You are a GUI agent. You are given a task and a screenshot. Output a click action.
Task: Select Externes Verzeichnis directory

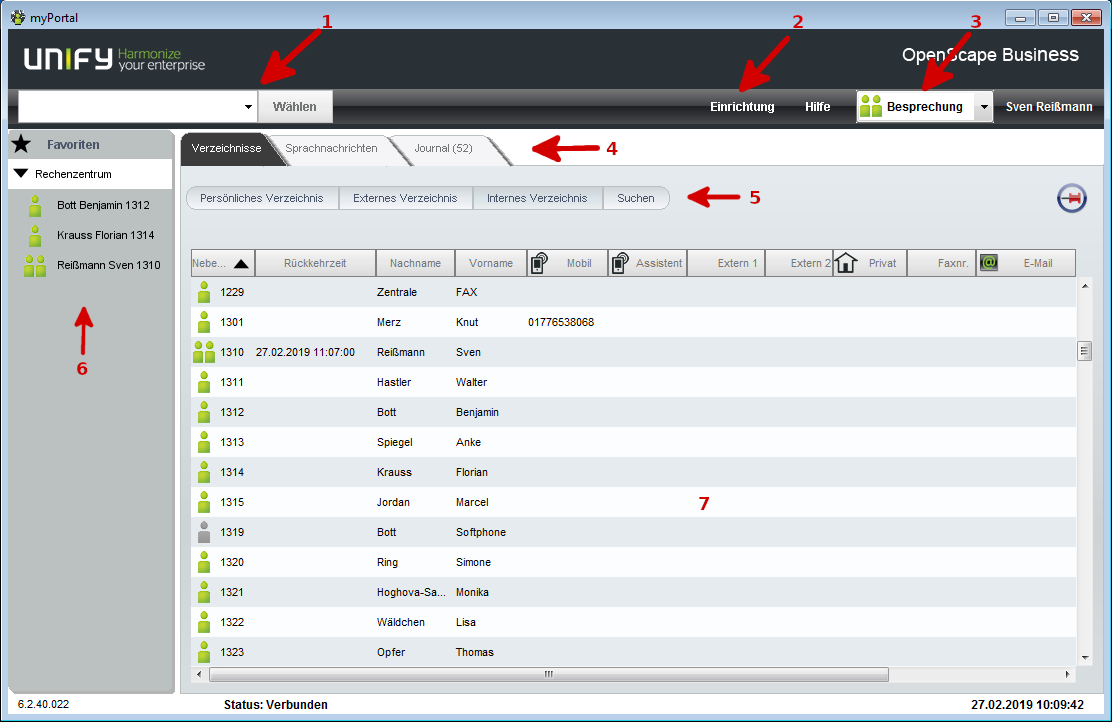(x=405, y=198)
